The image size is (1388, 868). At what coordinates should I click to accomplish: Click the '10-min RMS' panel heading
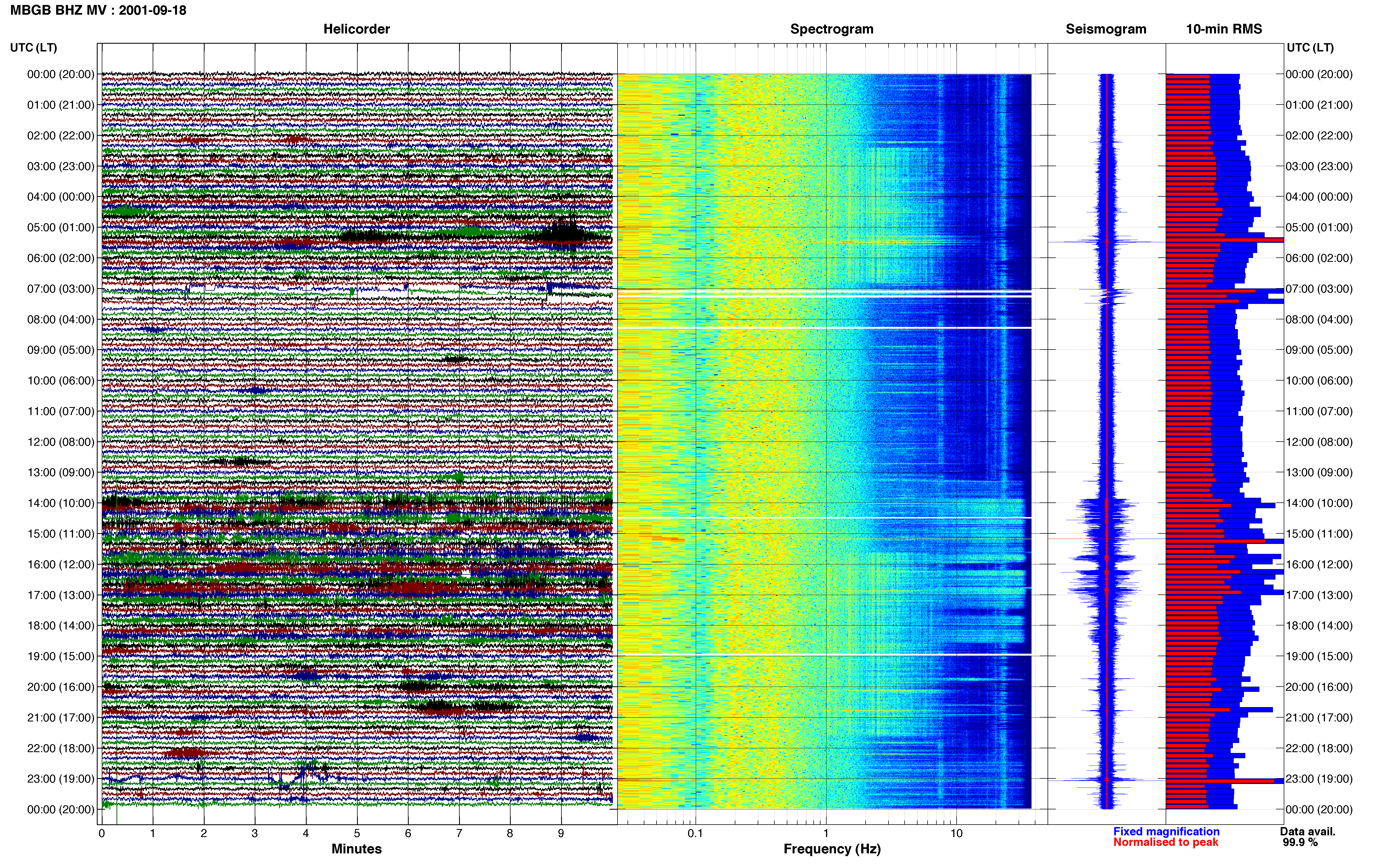[x=1224, y=29]
